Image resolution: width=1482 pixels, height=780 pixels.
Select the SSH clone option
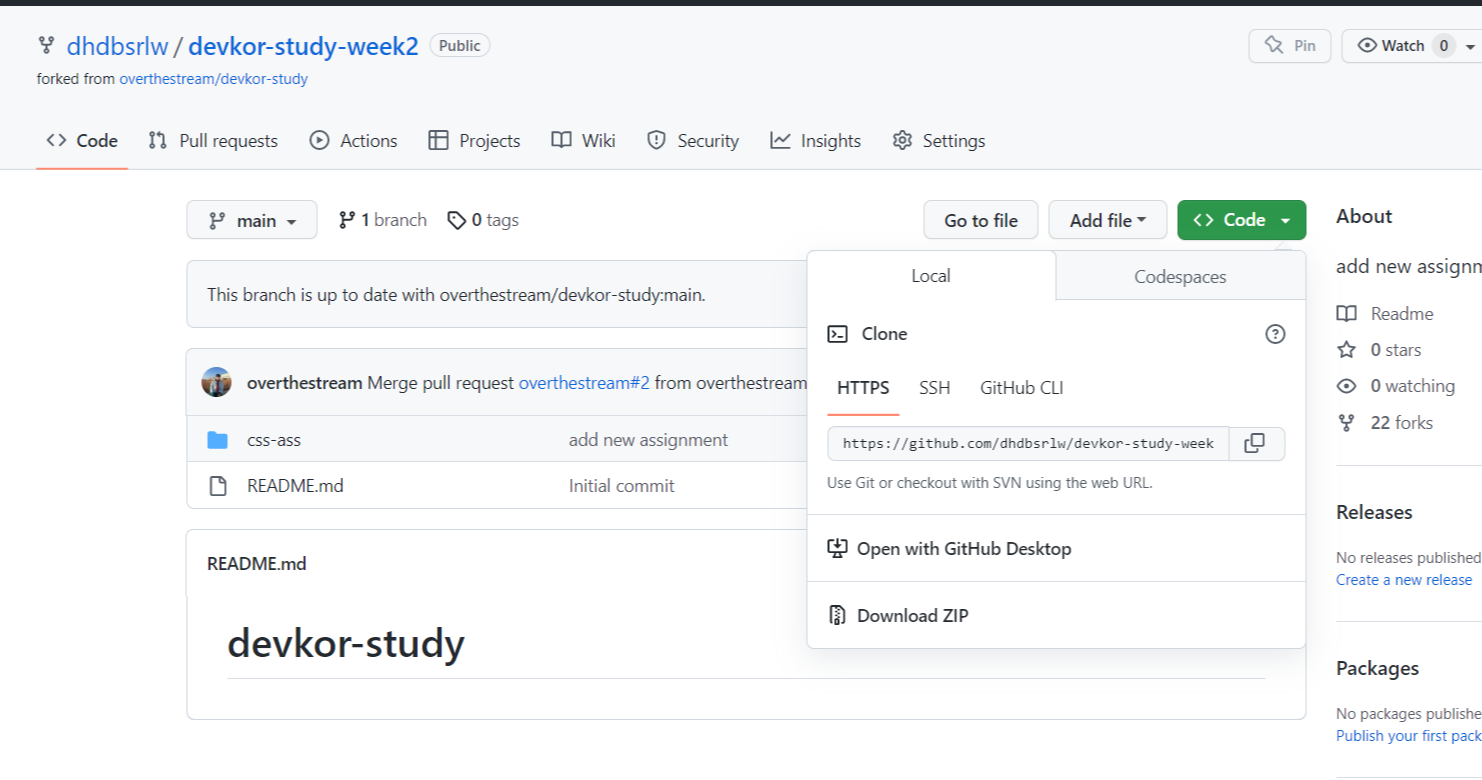coord(935,388)
